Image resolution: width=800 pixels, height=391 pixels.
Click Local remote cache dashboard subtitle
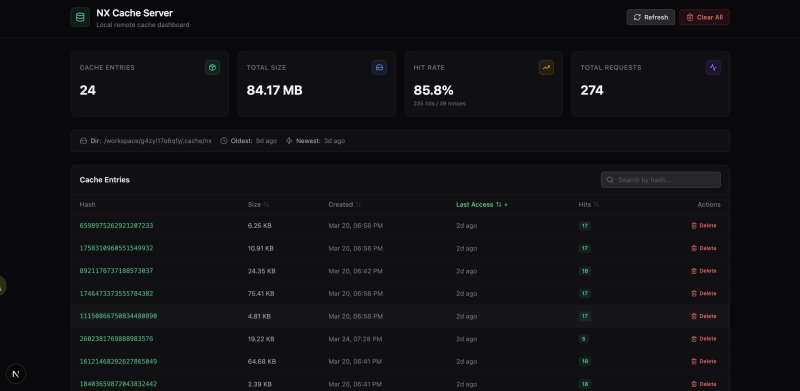point(143,25)
